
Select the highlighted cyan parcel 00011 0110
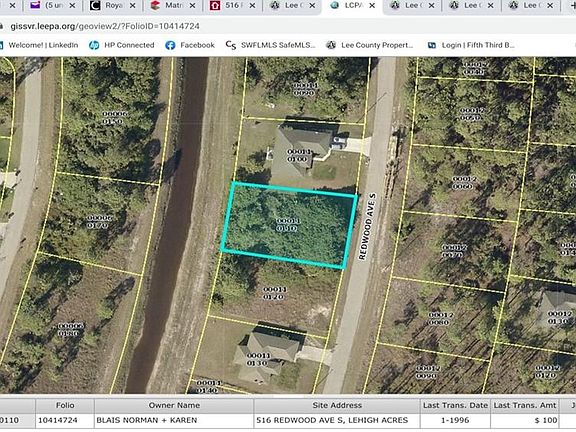pos(288,224)
